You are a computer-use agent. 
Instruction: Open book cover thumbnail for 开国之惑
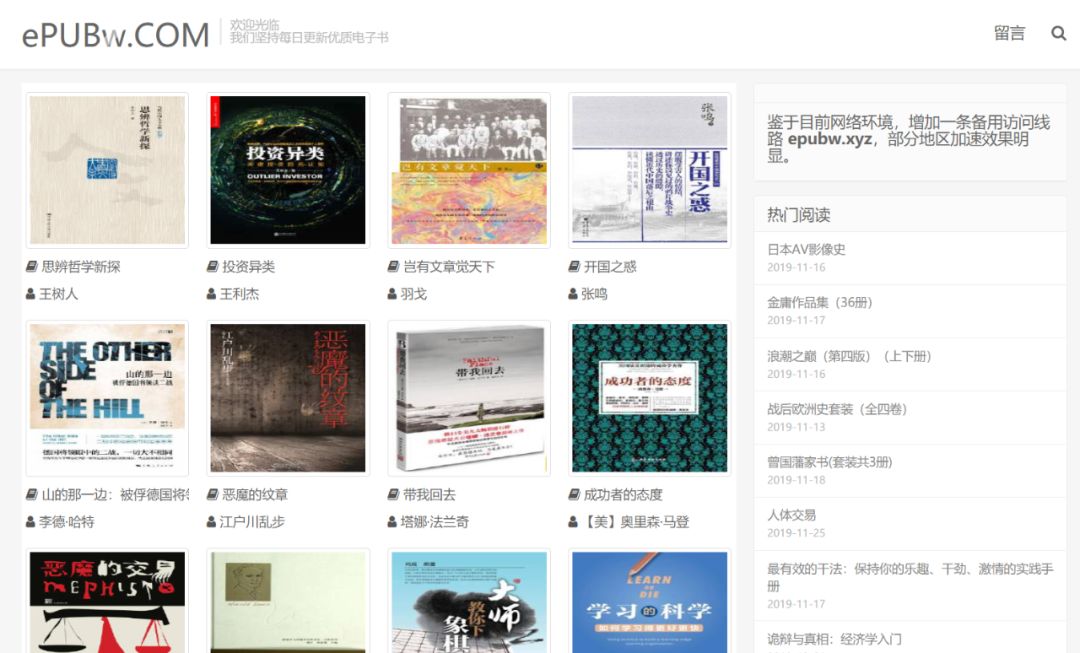pyautogui.click(x=650, y=169)
